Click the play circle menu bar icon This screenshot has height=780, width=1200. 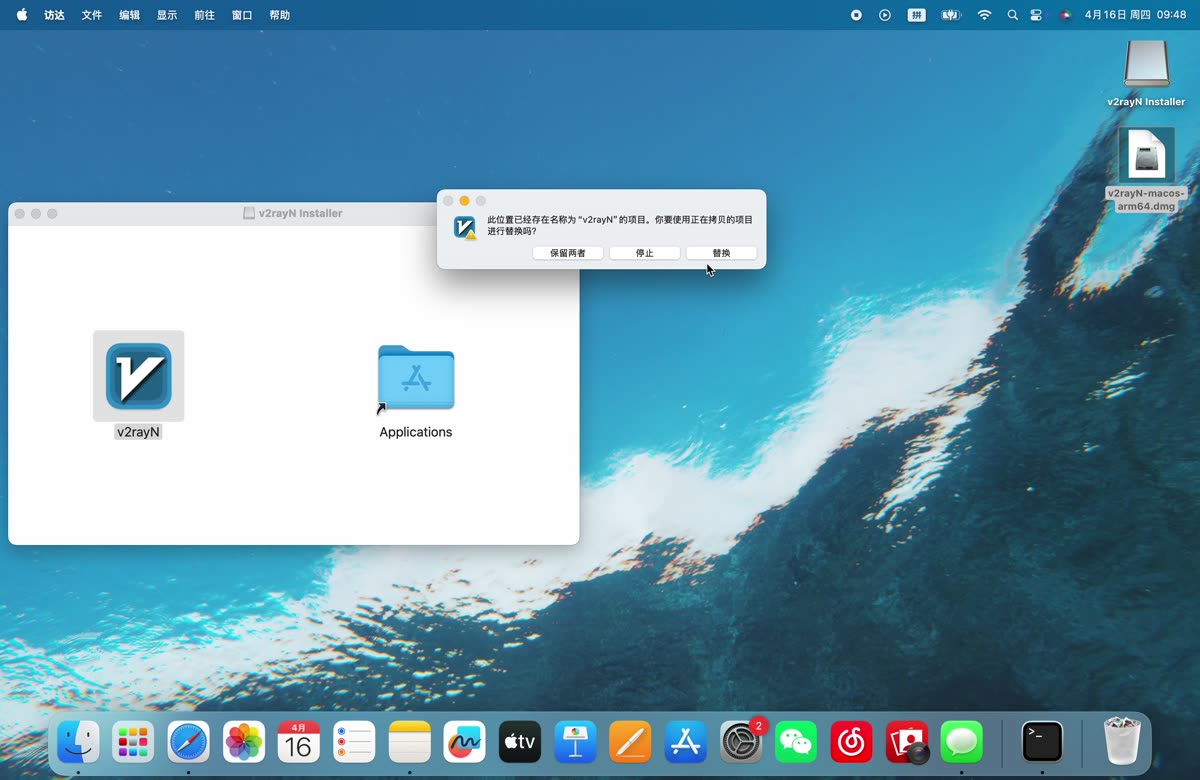point(885,15)
